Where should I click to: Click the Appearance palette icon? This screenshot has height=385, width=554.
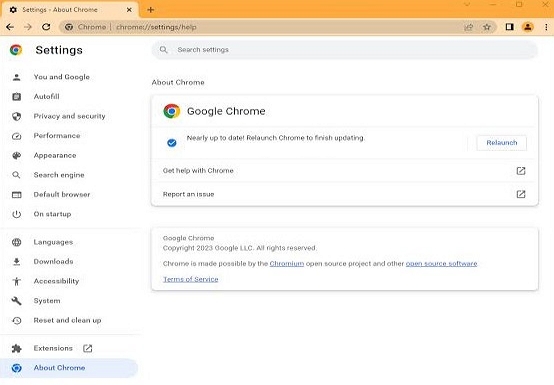(17, 155)
